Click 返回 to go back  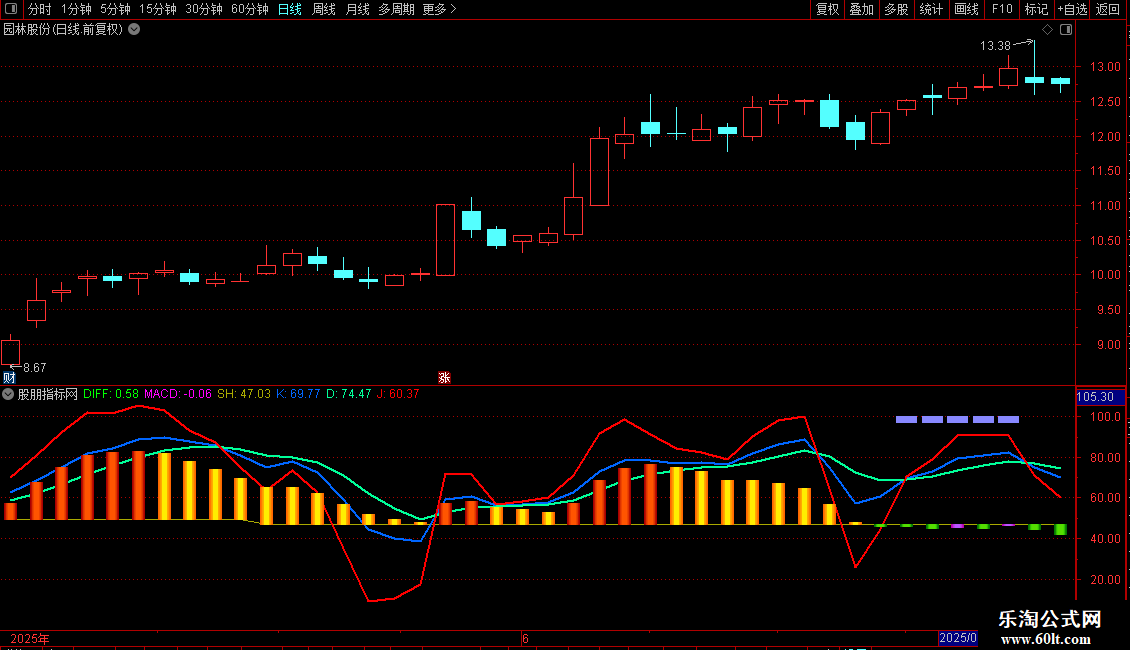(x=1108, y=9)
